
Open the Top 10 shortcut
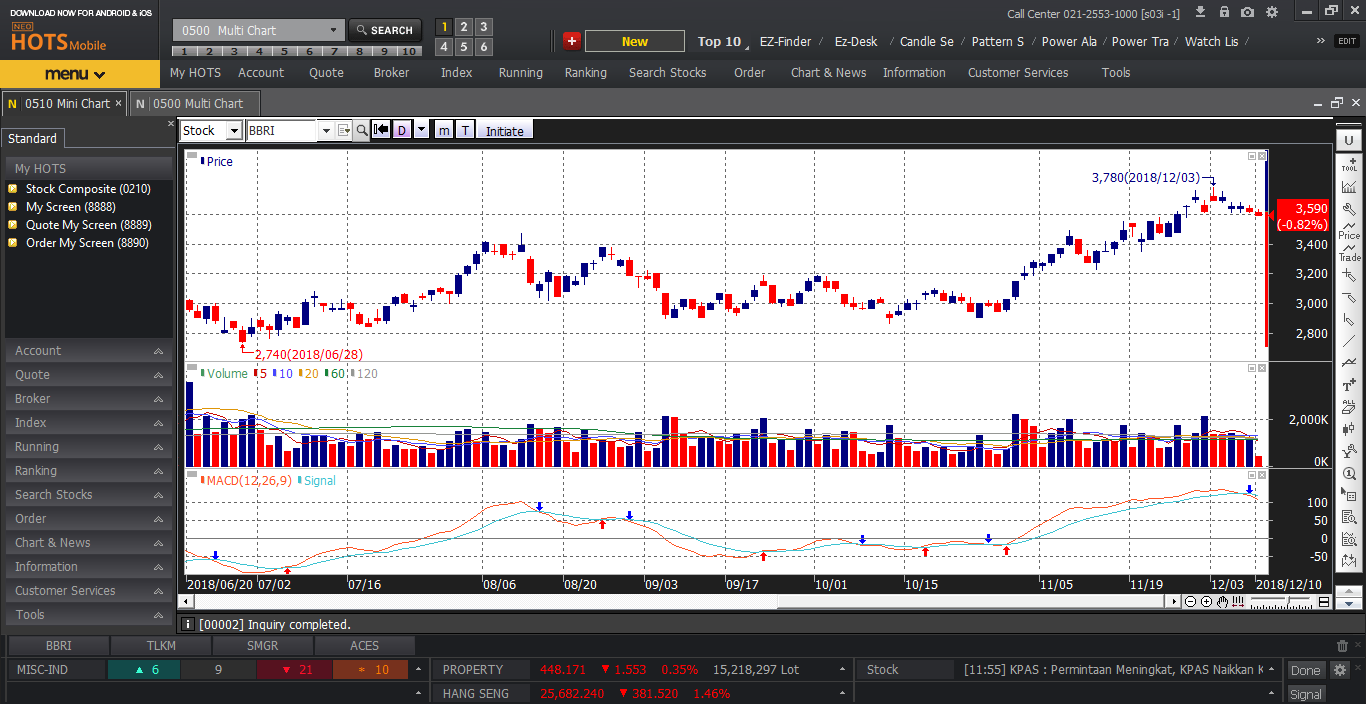(x=719, y=41)
